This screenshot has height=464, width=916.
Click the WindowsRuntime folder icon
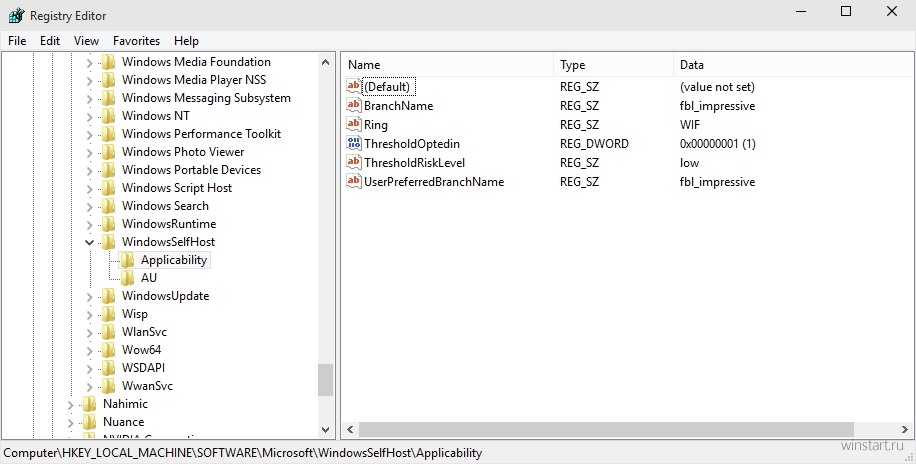(x=109, y=224)
